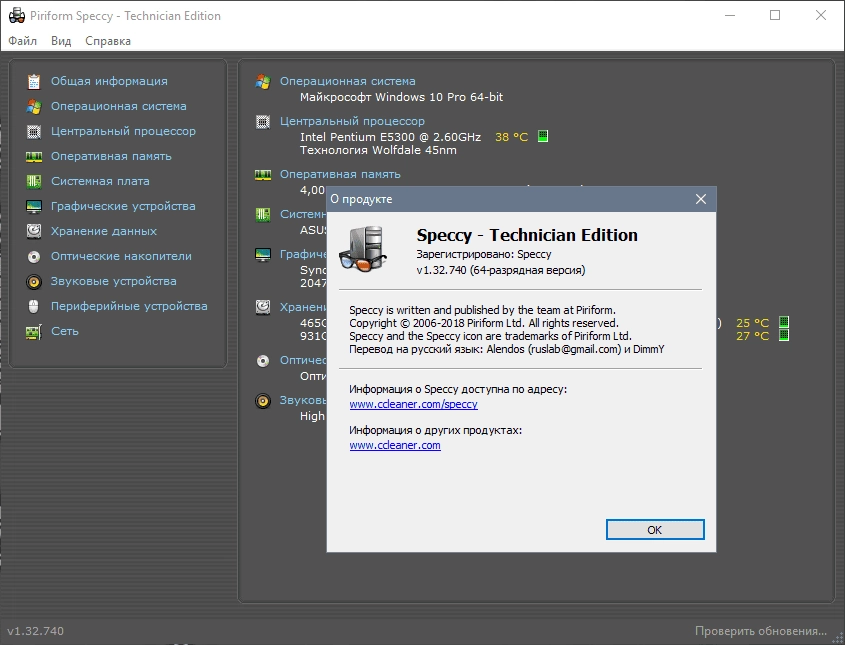The width and height of the screenshot is (845, 645).
Task: Select Звуковые устройства in sidebar
Action: pyautogui.click(x=114, y=281)
